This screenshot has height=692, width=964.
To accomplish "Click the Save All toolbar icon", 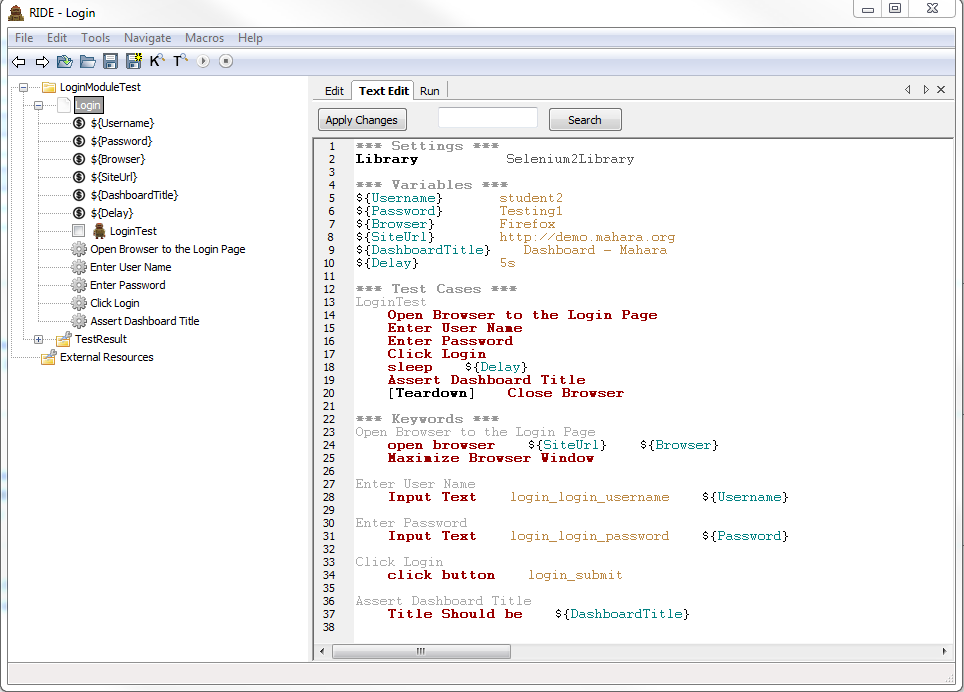I will point(134,61).
